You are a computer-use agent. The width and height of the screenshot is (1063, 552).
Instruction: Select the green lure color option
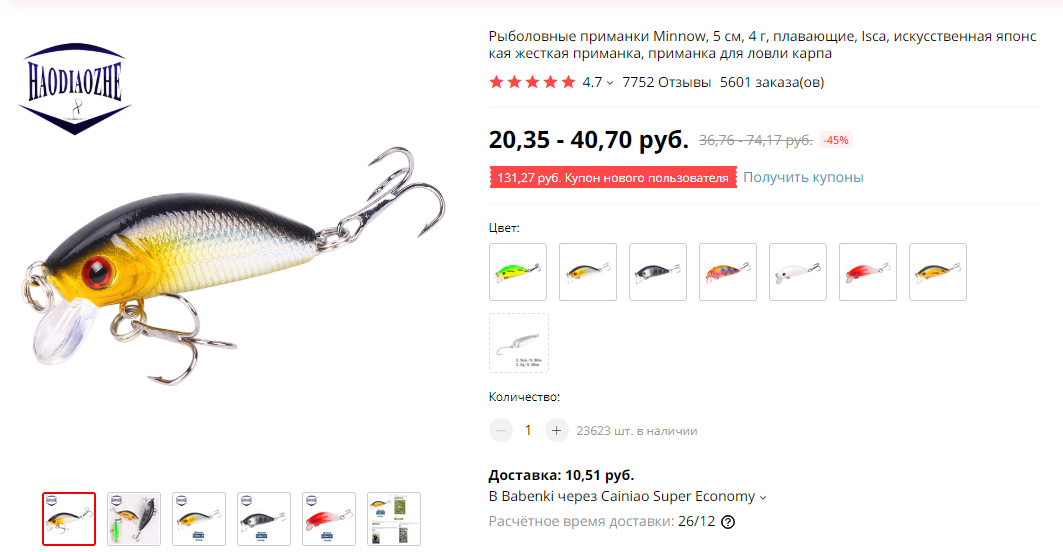click(518, 272)
